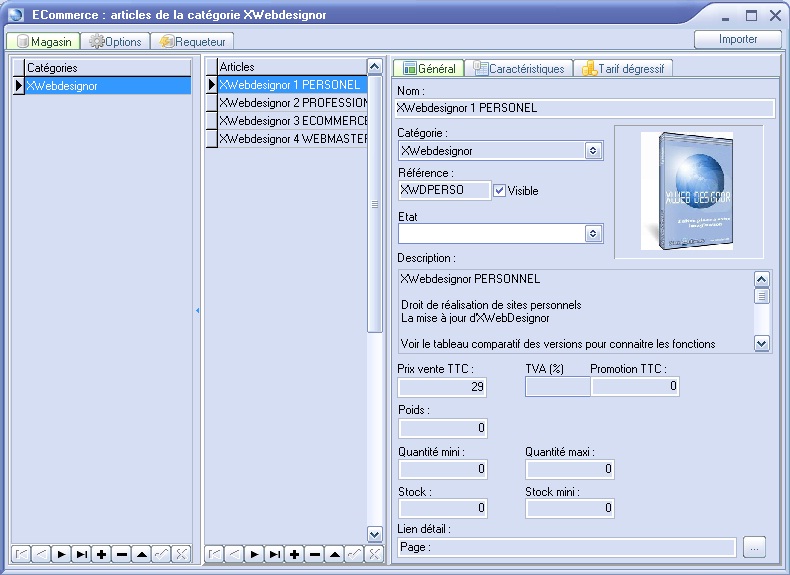Screen dimensions: 790x575
Task: Click the Quantité maxi field
Action: coord(570,469)
